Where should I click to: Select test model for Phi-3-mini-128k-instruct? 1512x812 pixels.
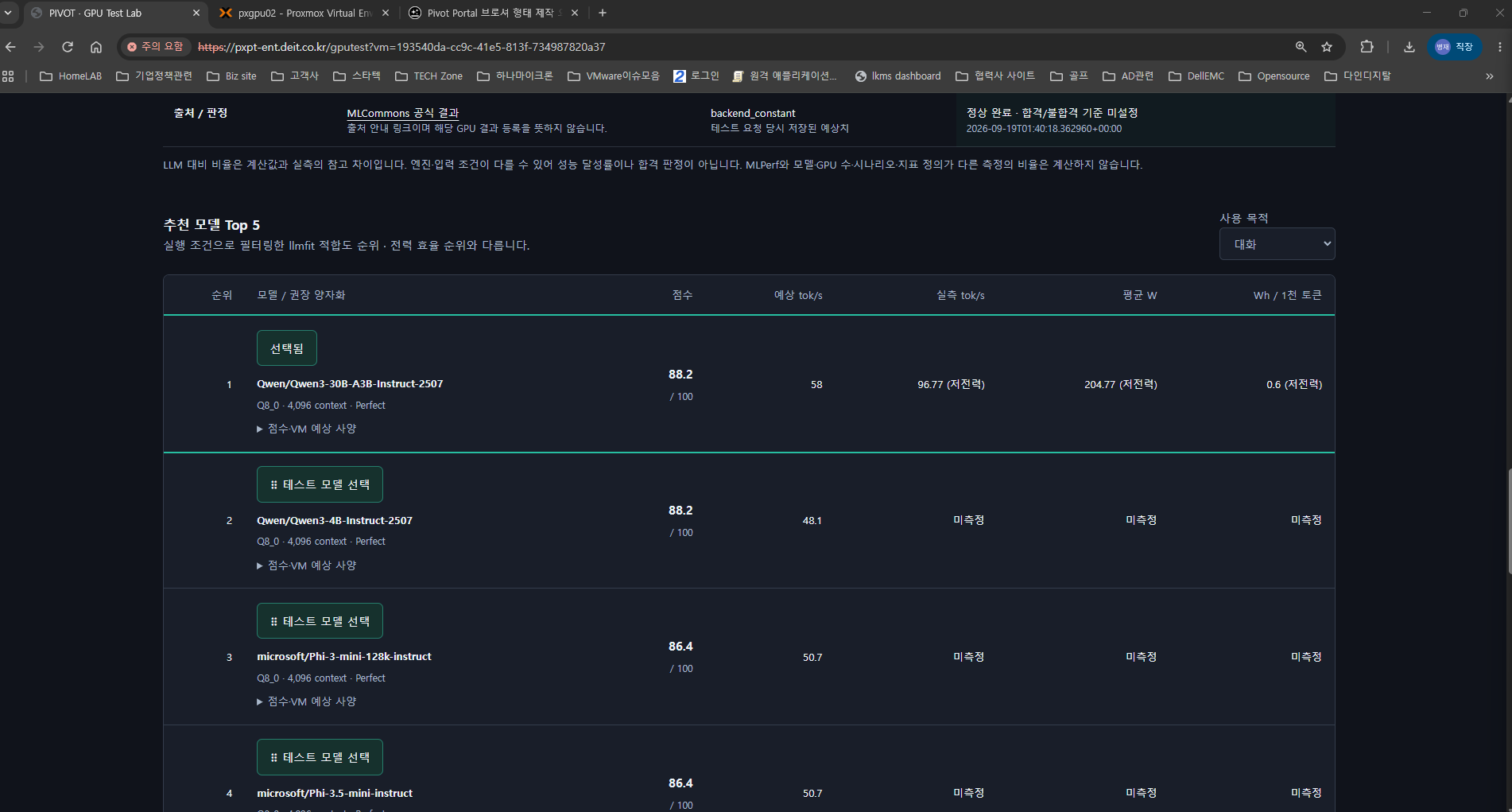coord(320,621)
